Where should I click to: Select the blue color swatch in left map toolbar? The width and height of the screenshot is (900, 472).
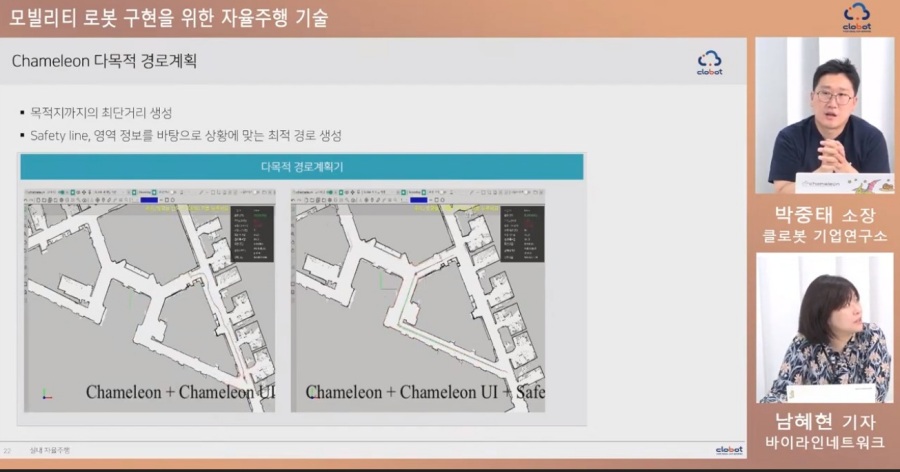(x=149, y=200)
